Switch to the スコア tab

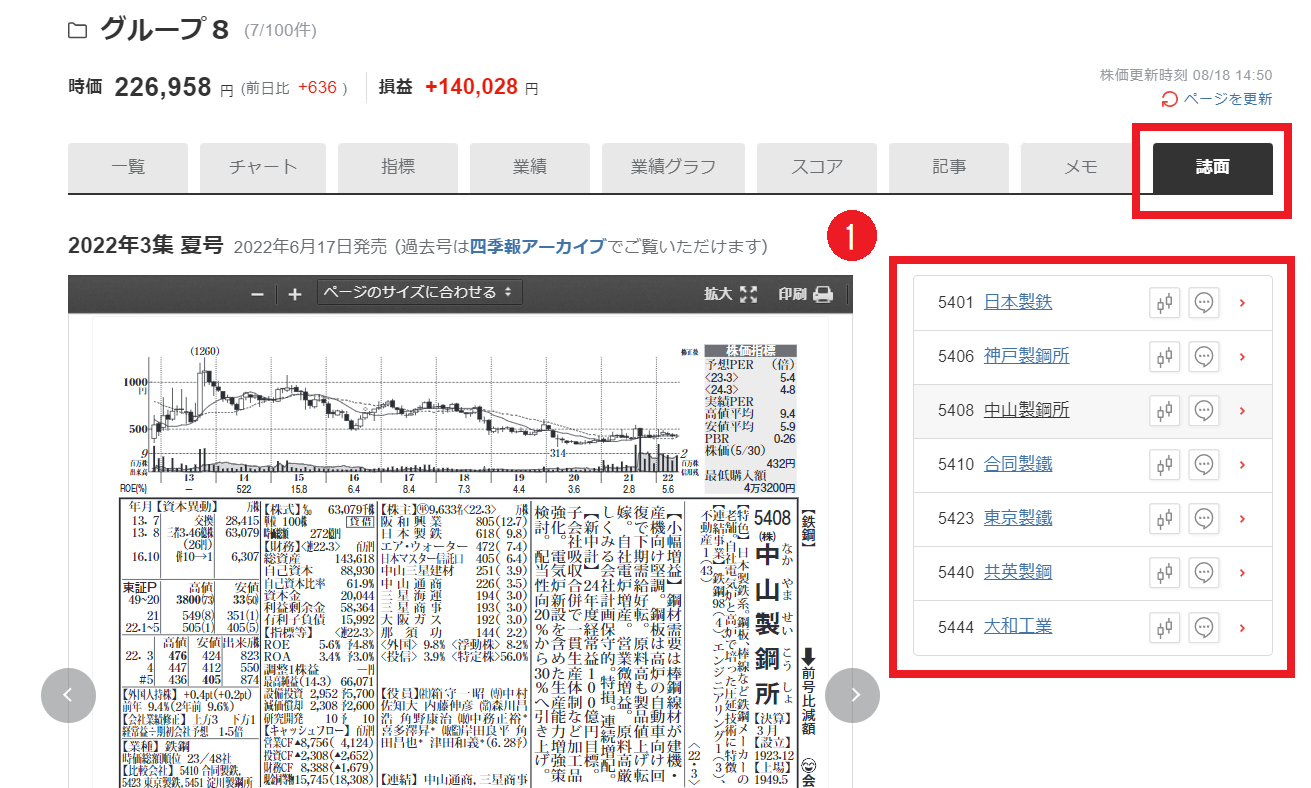coord(817,168)
